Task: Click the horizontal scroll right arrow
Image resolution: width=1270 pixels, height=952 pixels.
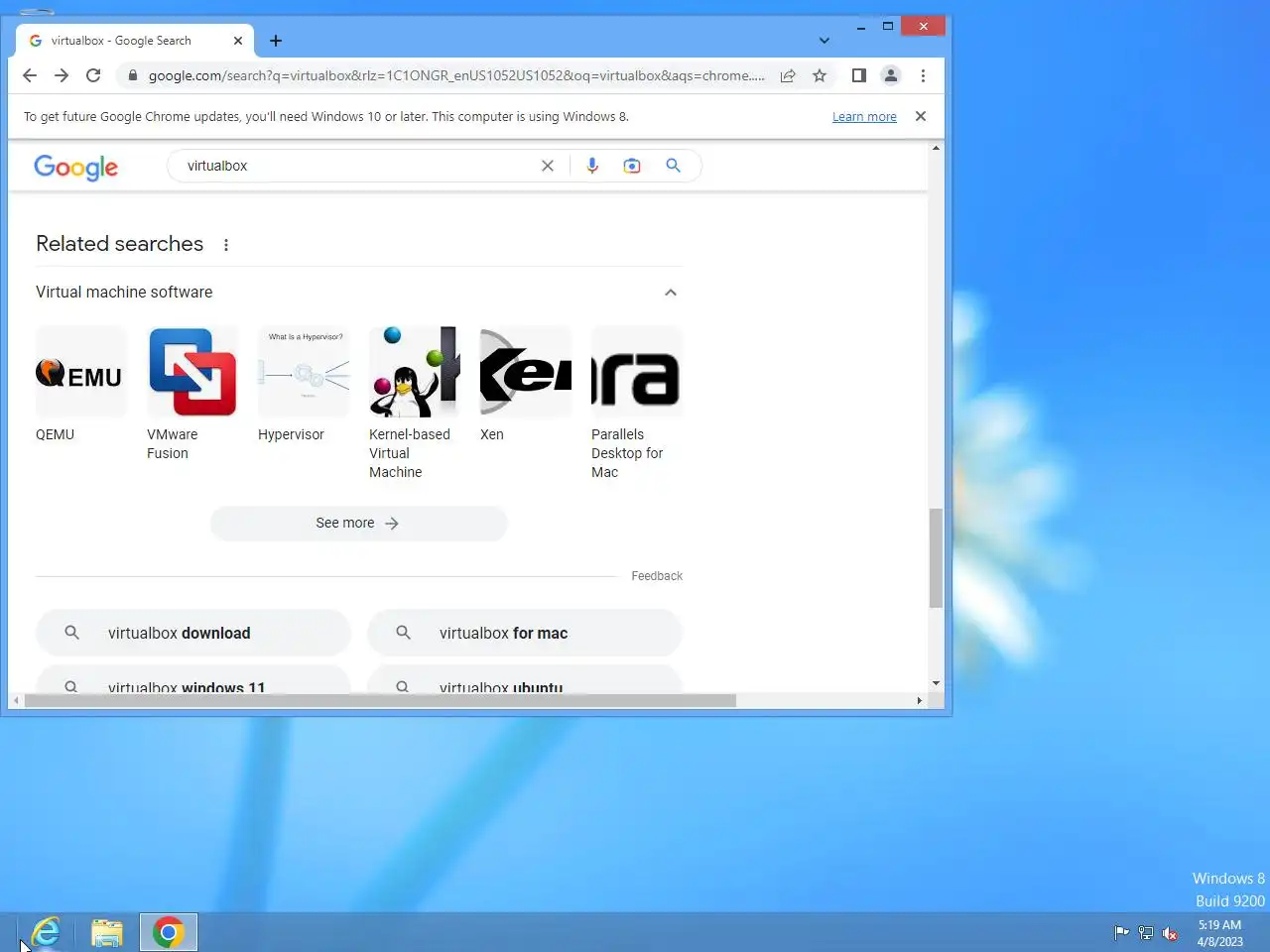Action: point(920,700)
